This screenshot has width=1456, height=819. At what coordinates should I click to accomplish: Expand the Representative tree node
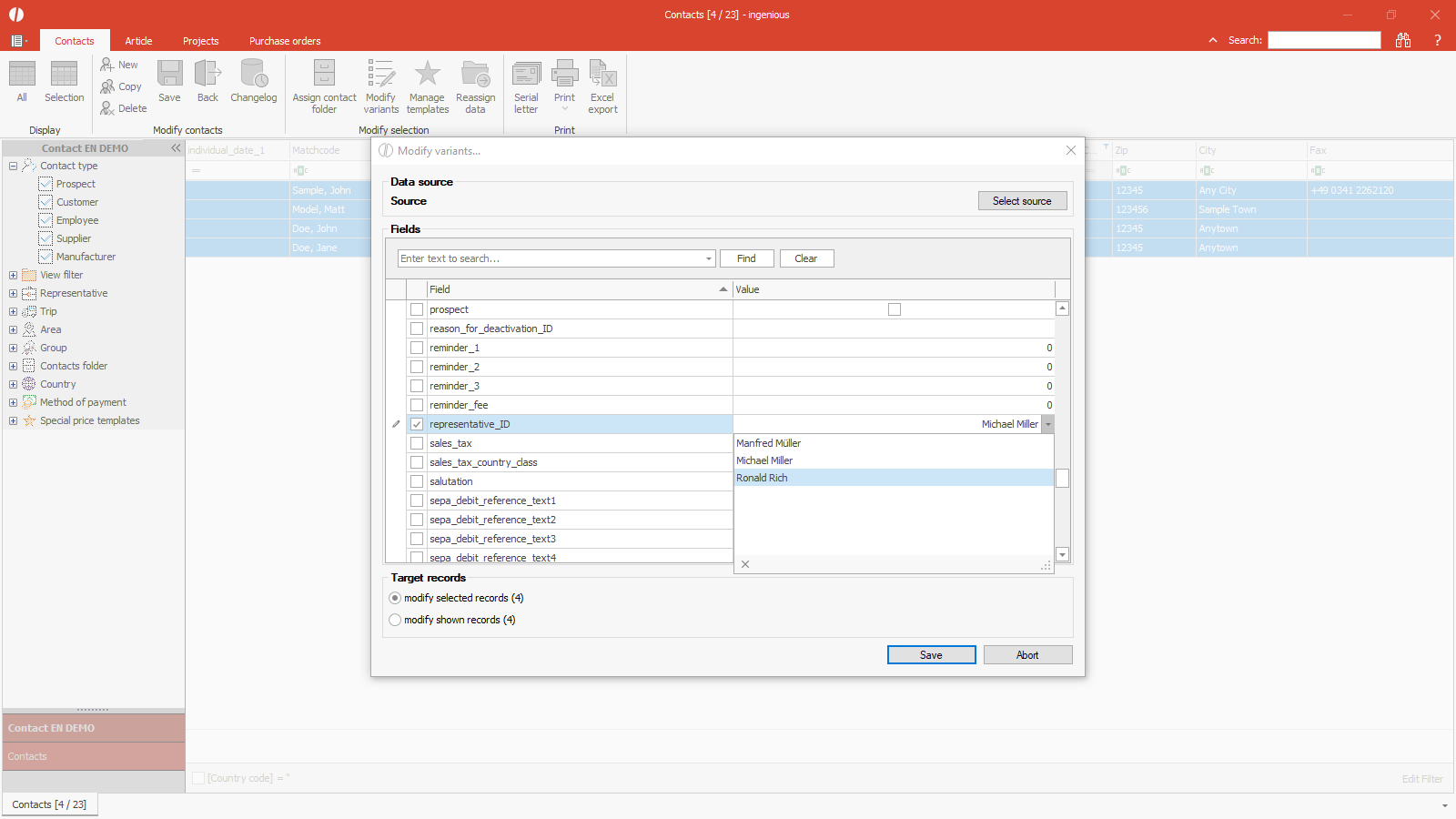pyautogui.click(x=13, y=293)
